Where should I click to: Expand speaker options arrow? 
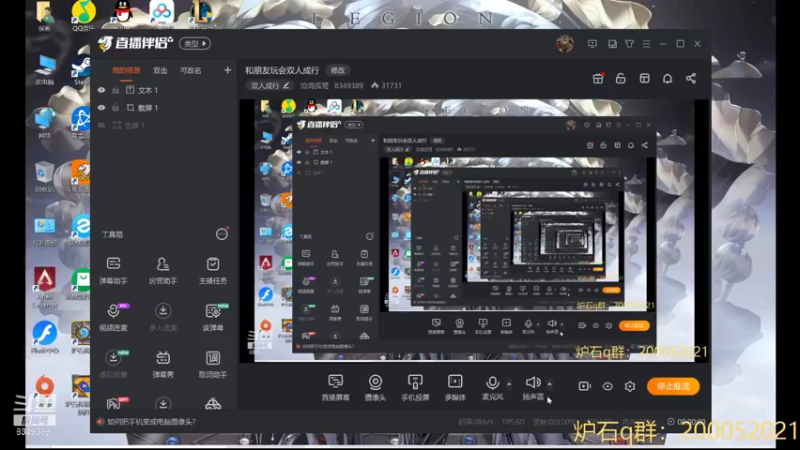[x=549, y=384]
